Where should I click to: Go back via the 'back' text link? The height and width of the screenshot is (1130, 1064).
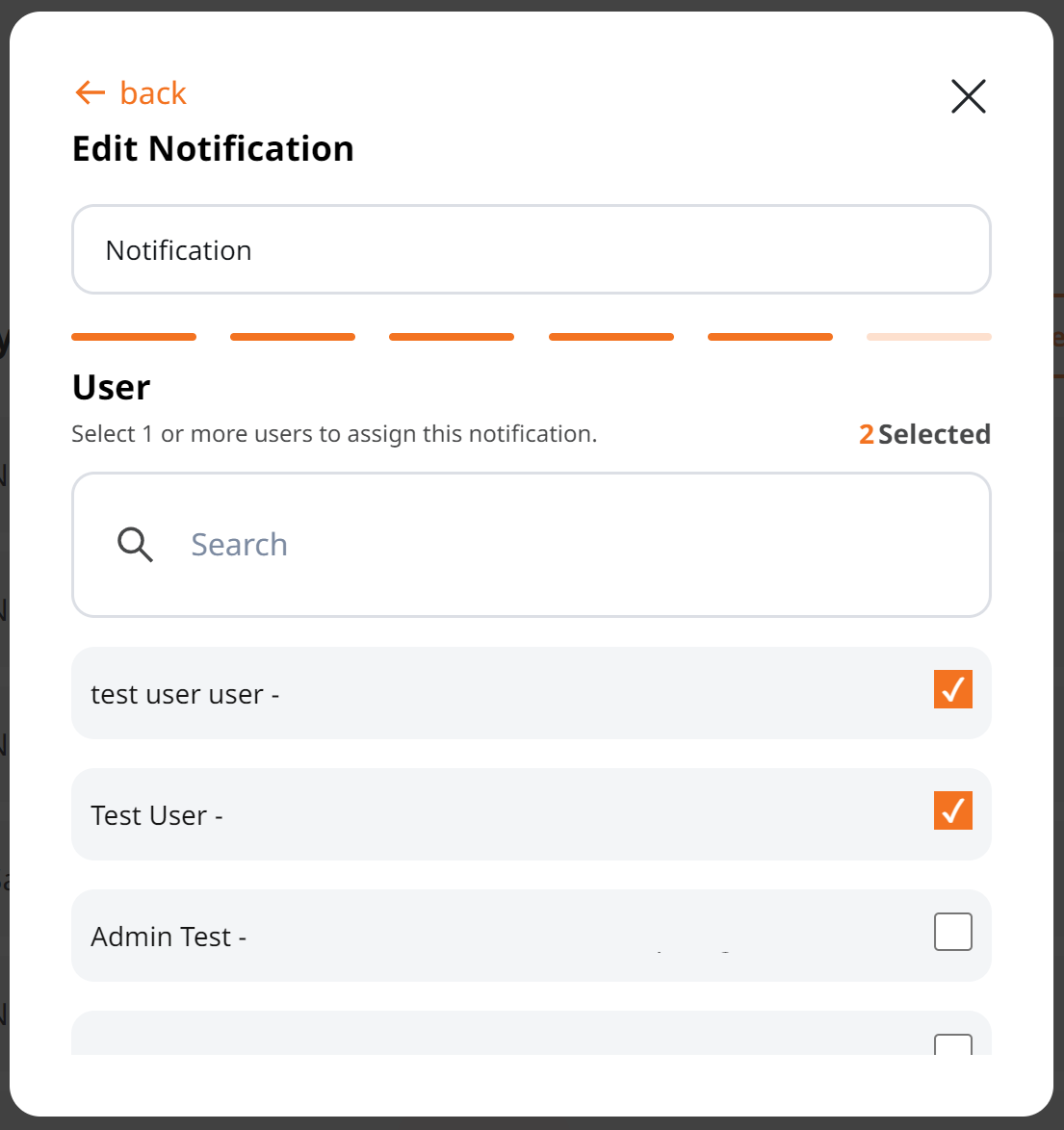point(153,93)
